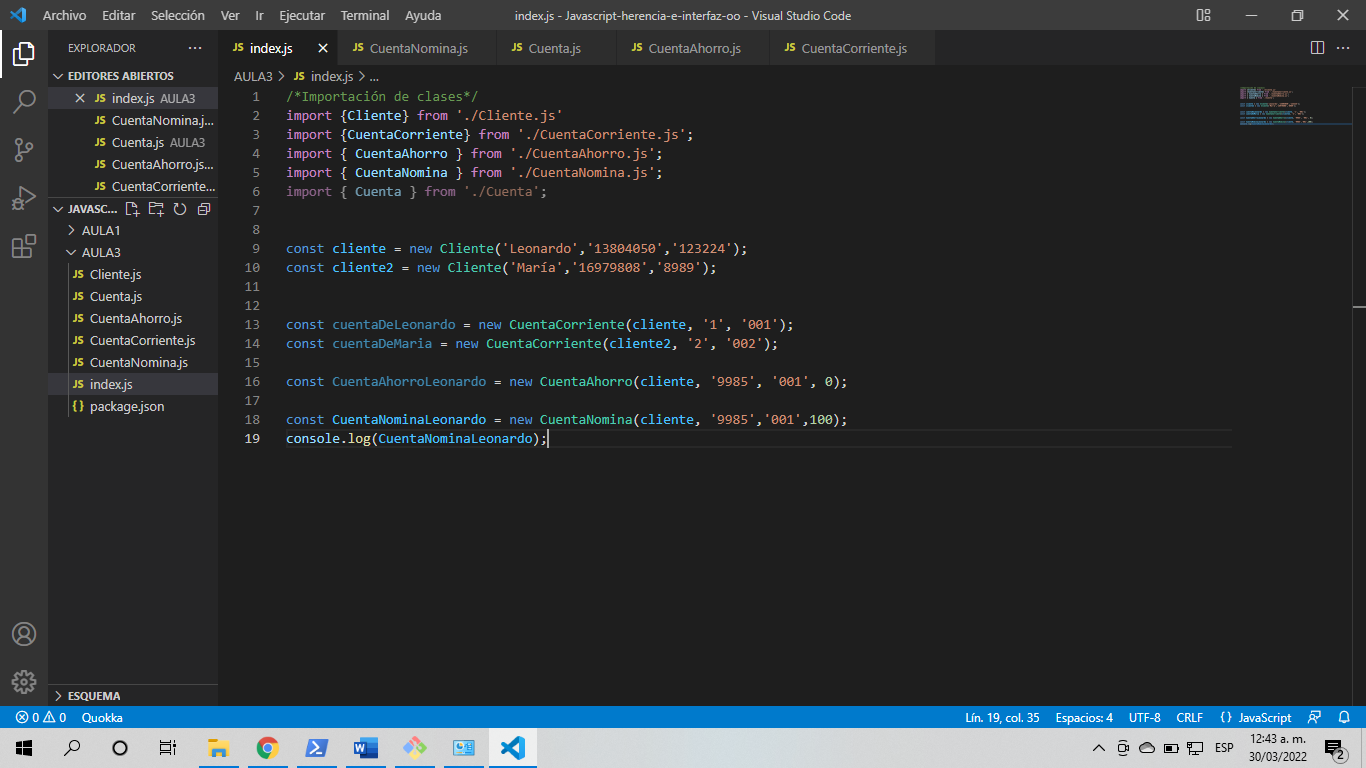Show hidden system tray icons chevron
1366x768 pixels.
click(1098, 747)
